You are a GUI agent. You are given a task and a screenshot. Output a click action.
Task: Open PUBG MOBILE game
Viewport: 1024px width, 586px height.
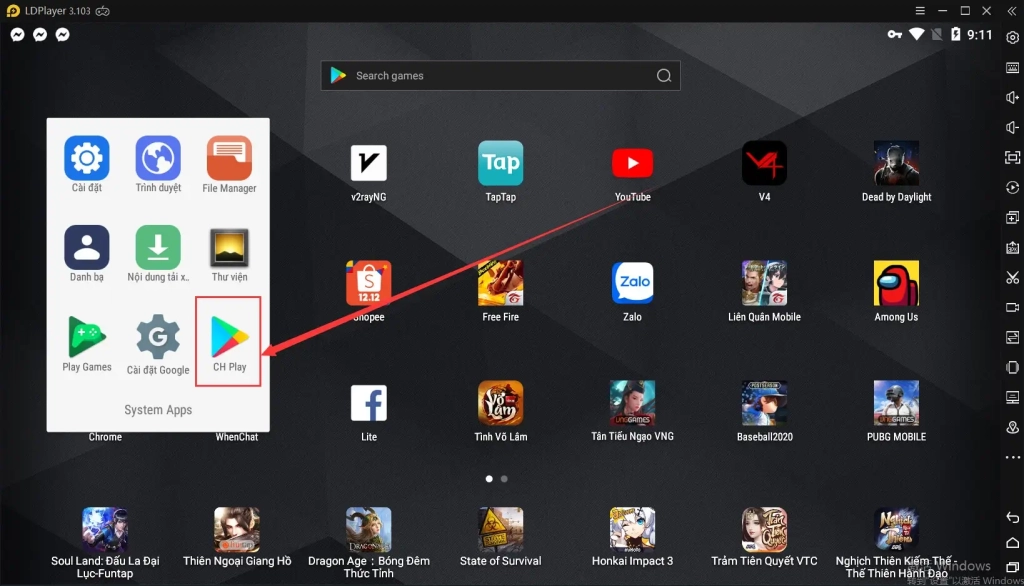[x=896, y=403]
